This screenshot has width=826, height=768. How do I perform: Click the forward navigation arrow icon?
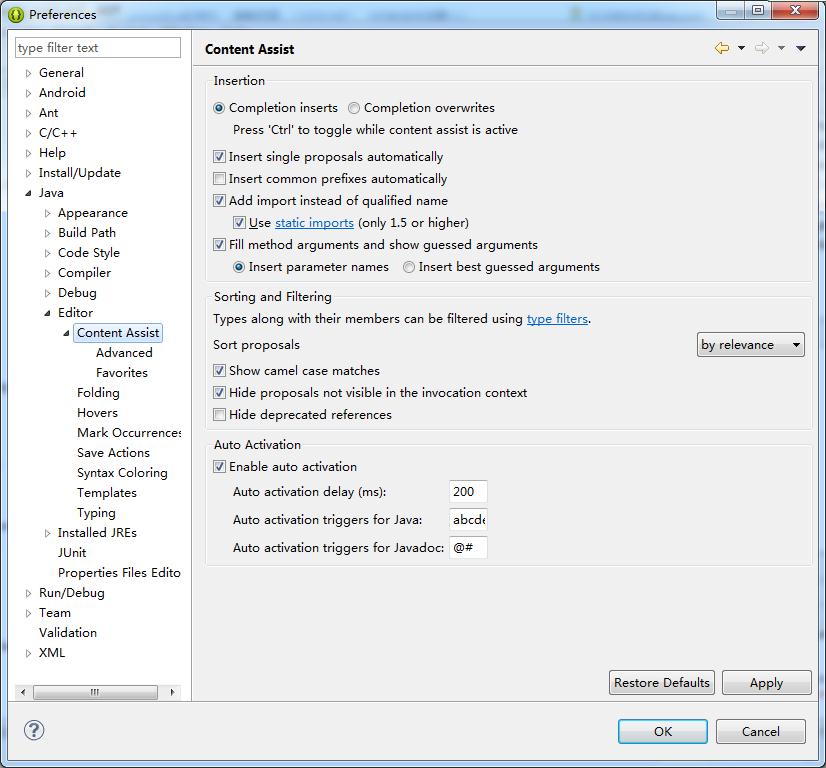click(762, 48)
